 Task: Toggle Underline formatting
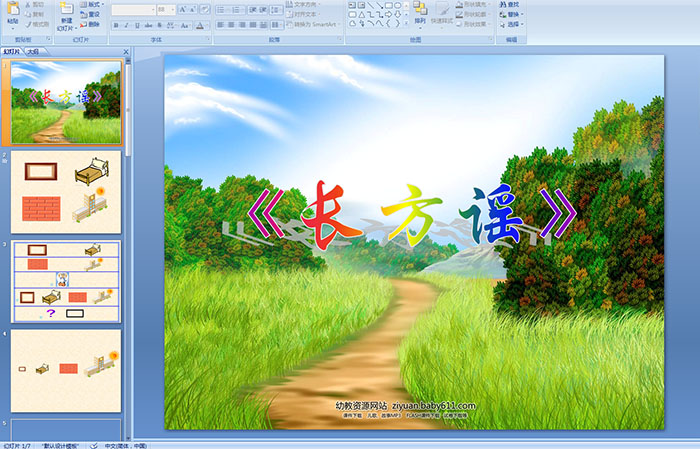pos(137,25)
